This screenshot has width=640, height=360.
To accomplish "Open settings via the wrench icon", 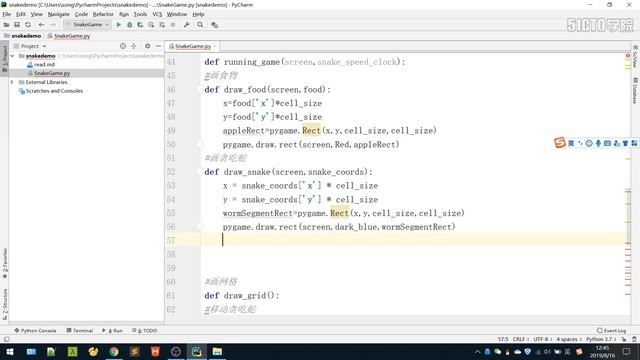I will [x=187, y=25].
